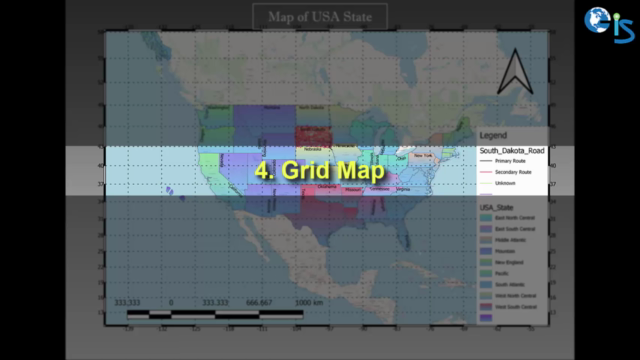Select the 'Map of USA State' title box
Screen dimensions: 640x360
320,16
